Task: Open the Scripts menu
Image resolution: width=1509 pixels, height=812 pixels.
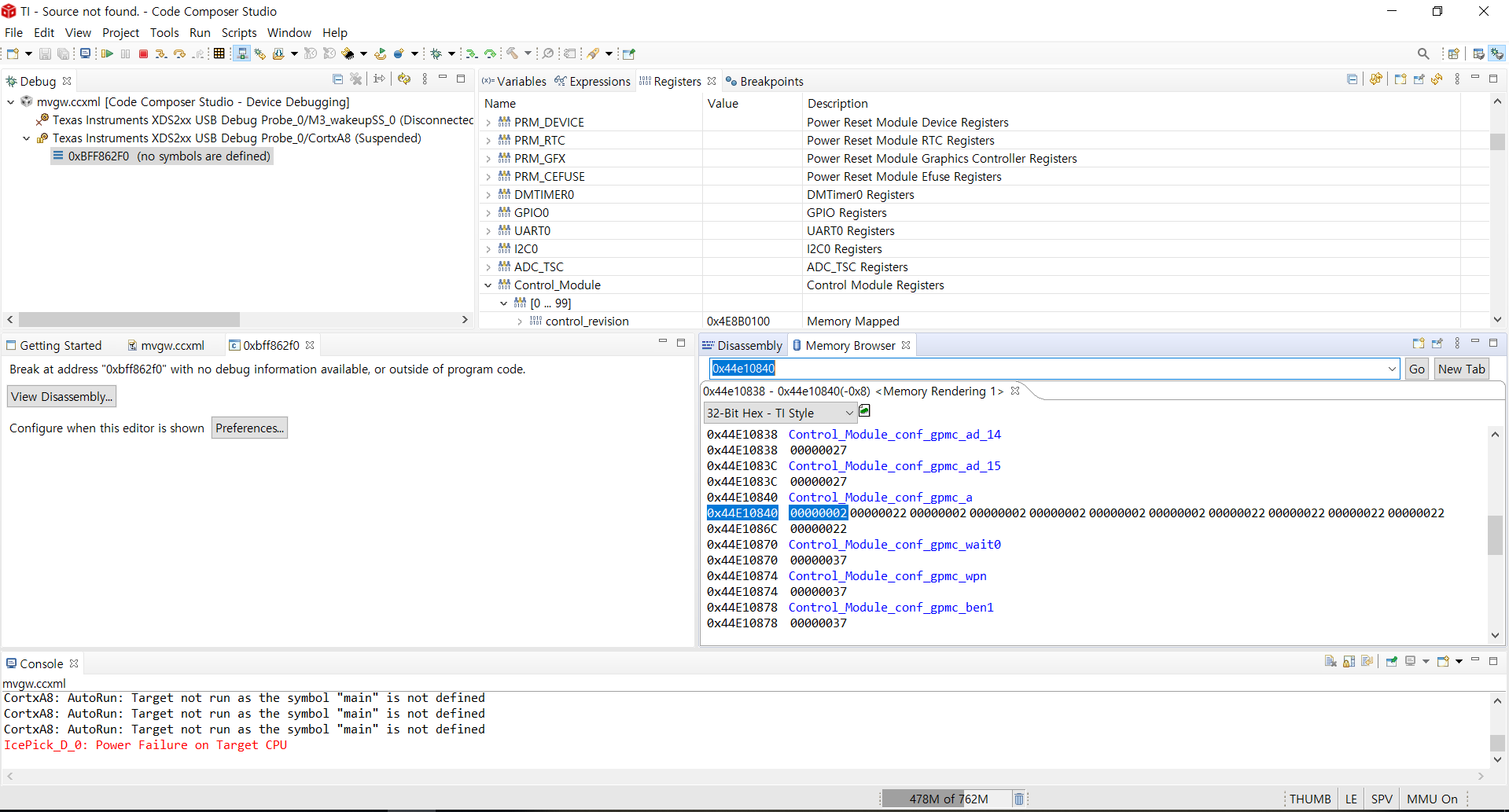Action: tap(239, 32)
